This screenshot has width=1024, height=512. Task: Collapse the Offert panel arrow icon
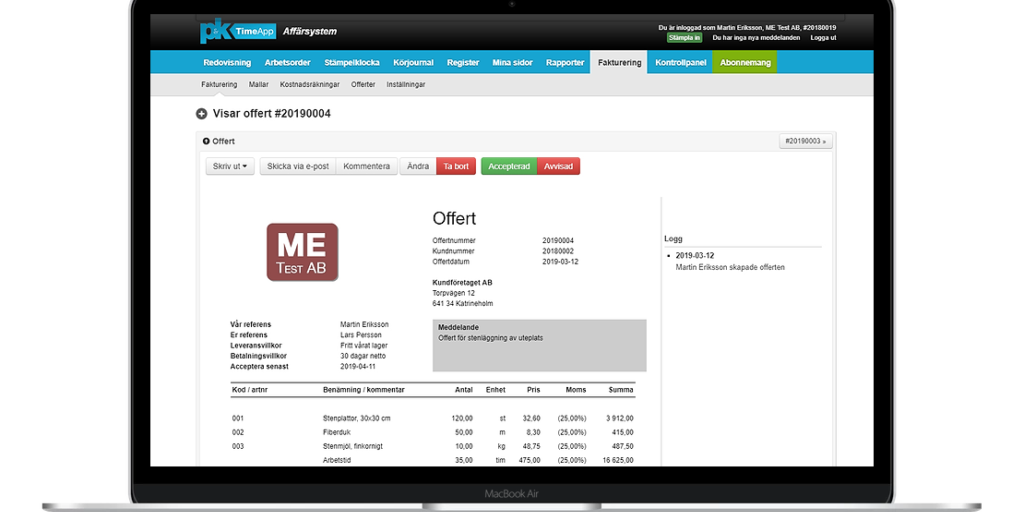click(206, 141)
